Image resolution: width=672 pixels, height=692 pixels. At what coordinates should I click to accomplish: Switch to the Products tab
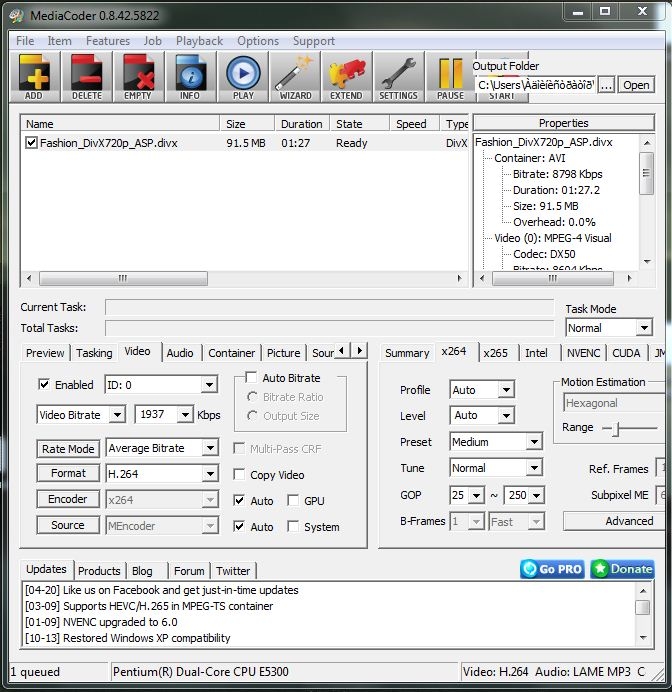pyautogui.click(x=99, y=571)
